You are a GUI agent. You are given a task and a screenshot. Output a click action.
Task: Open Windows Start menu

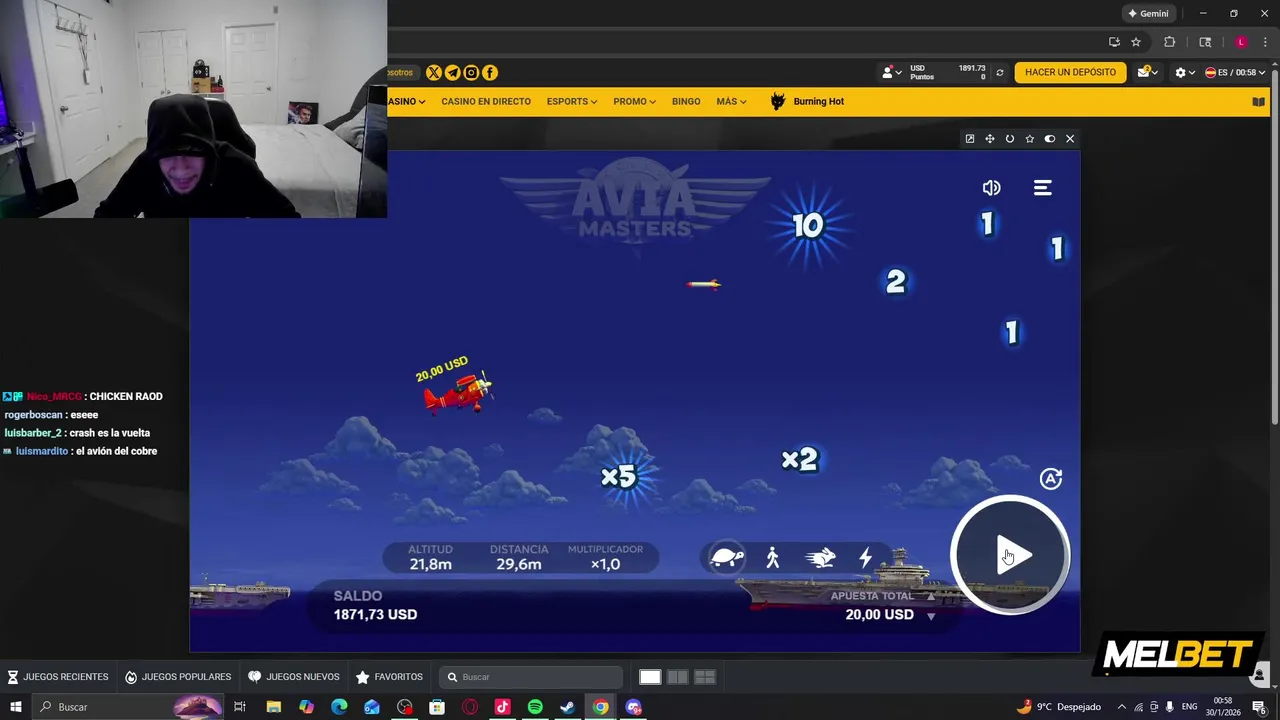click(x=15, y=707)
